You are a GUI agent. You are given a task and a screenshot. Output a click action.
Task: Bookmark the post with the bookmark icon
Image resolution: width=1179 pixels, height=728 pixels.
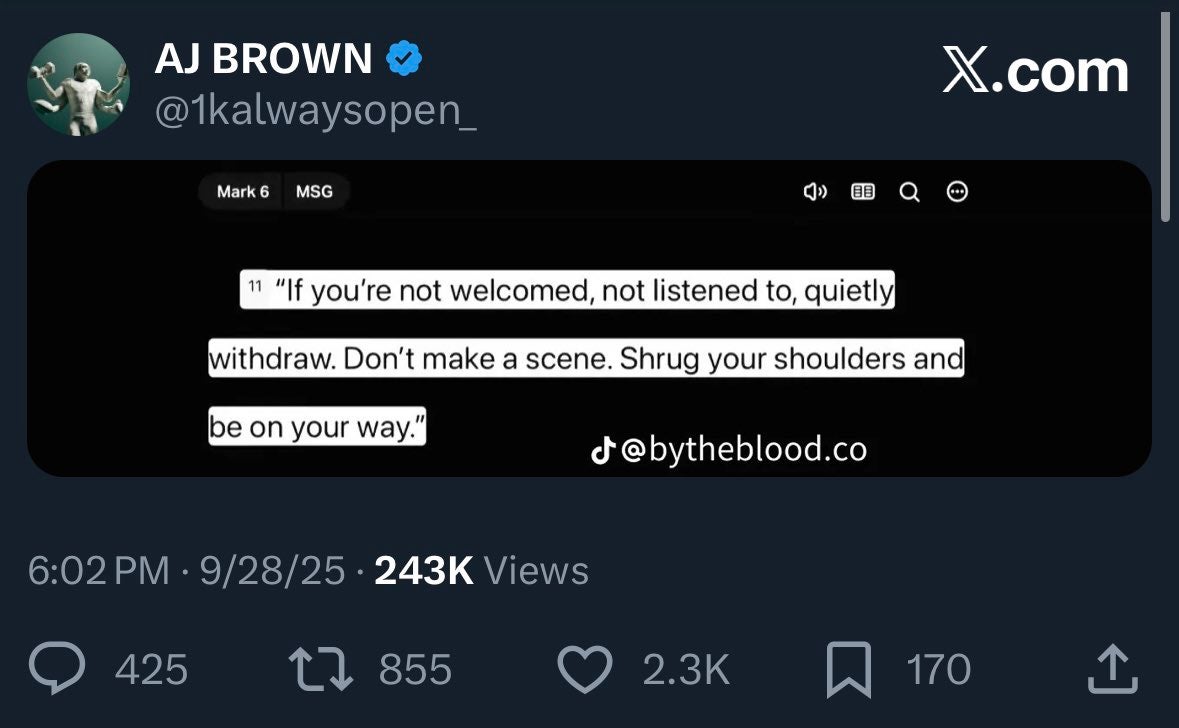[x=849, y=669]
